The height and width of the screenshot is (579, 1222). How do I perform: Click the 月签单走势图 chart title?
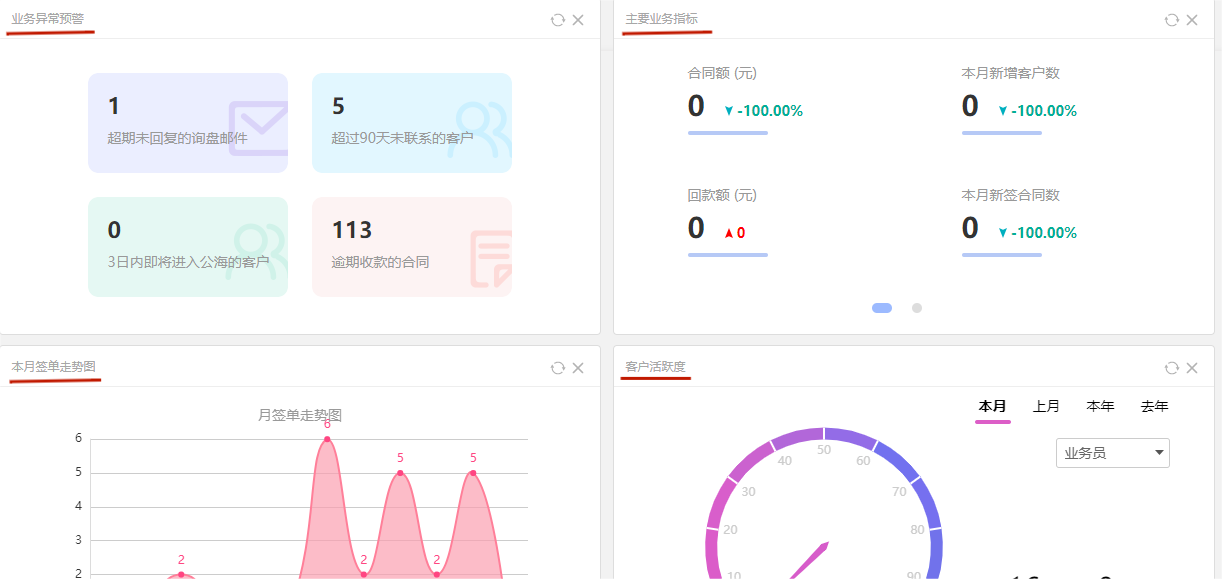click(300, 415)
